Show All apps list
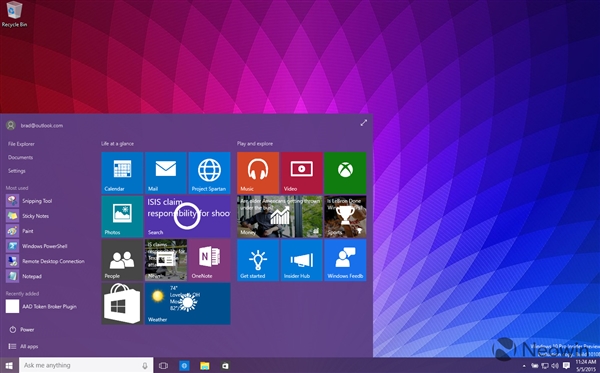The image size is (600, 373). coord(23,346)
